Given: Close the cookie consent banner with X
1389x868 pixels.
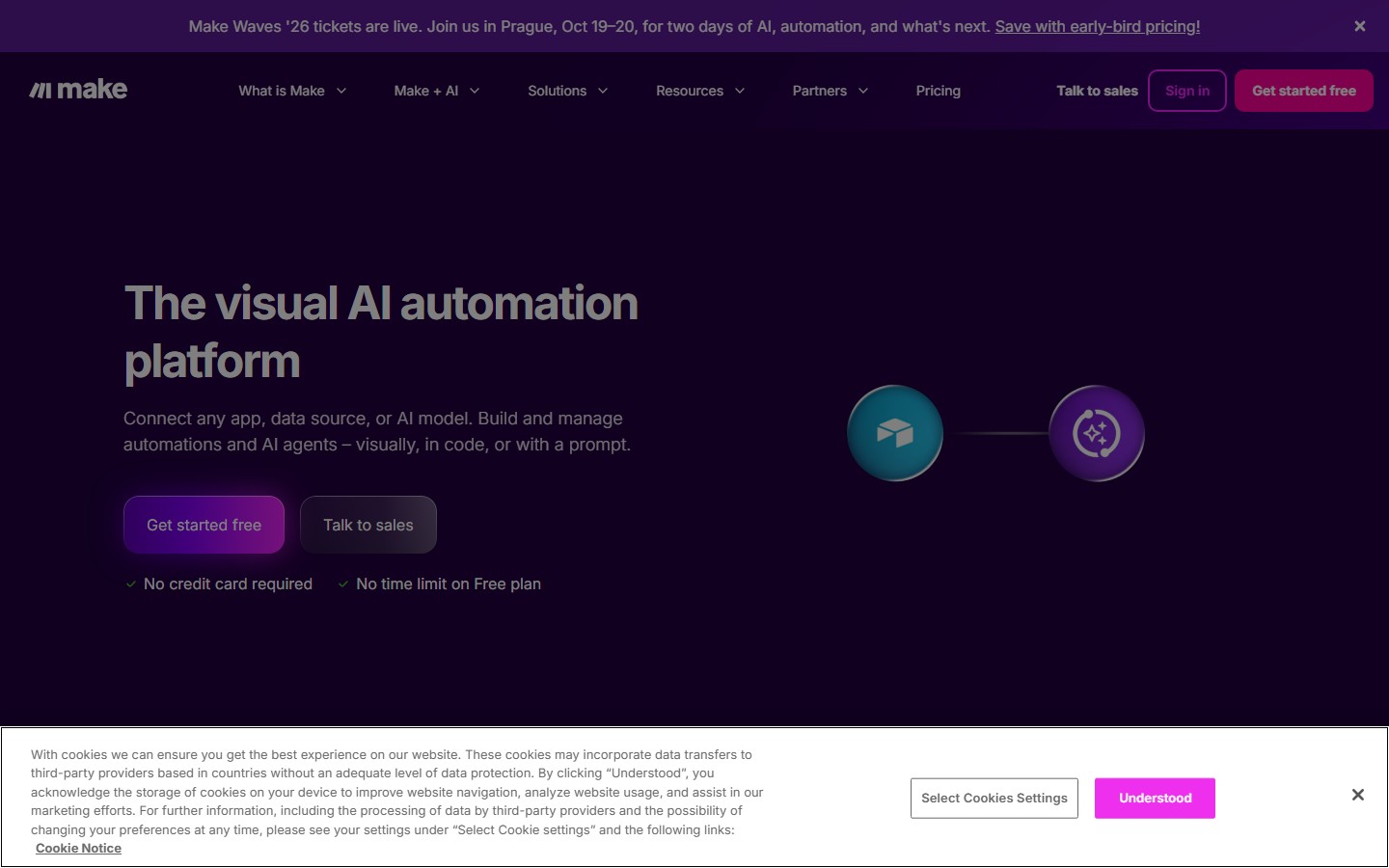Looking at the screenshot, I should (x=1357, y=795).
